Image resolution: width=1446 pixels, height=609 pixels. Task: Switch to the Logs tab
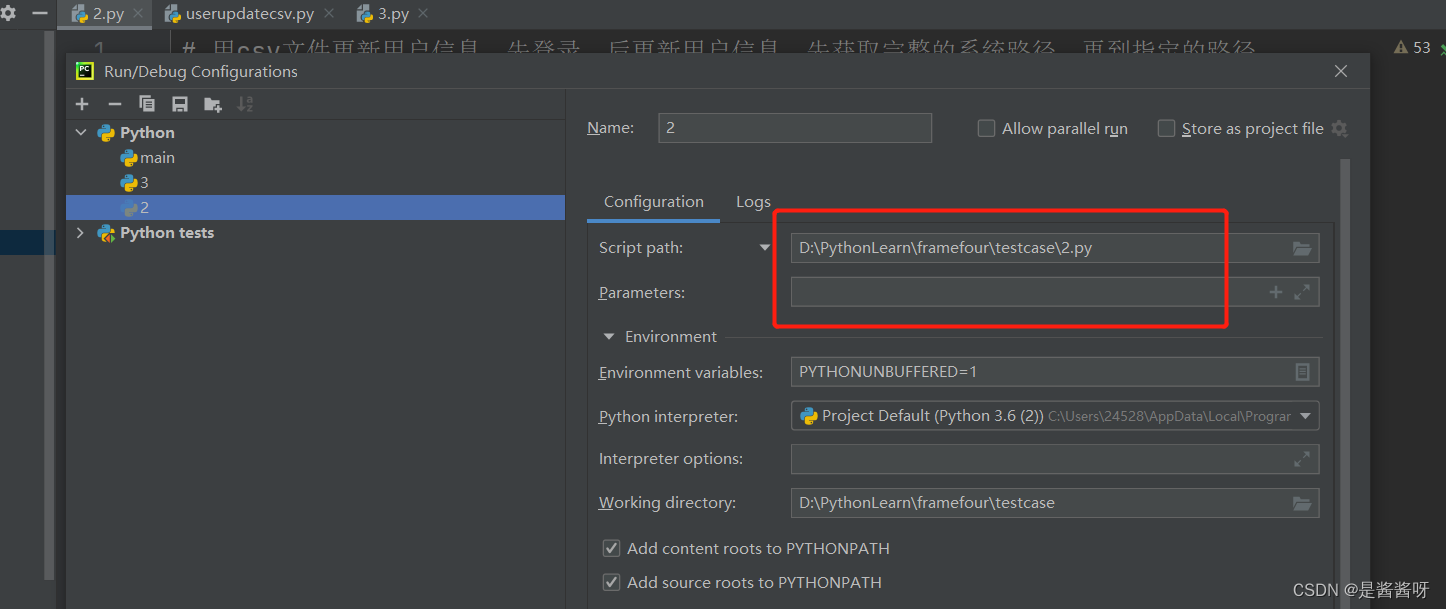coord(753,202)
